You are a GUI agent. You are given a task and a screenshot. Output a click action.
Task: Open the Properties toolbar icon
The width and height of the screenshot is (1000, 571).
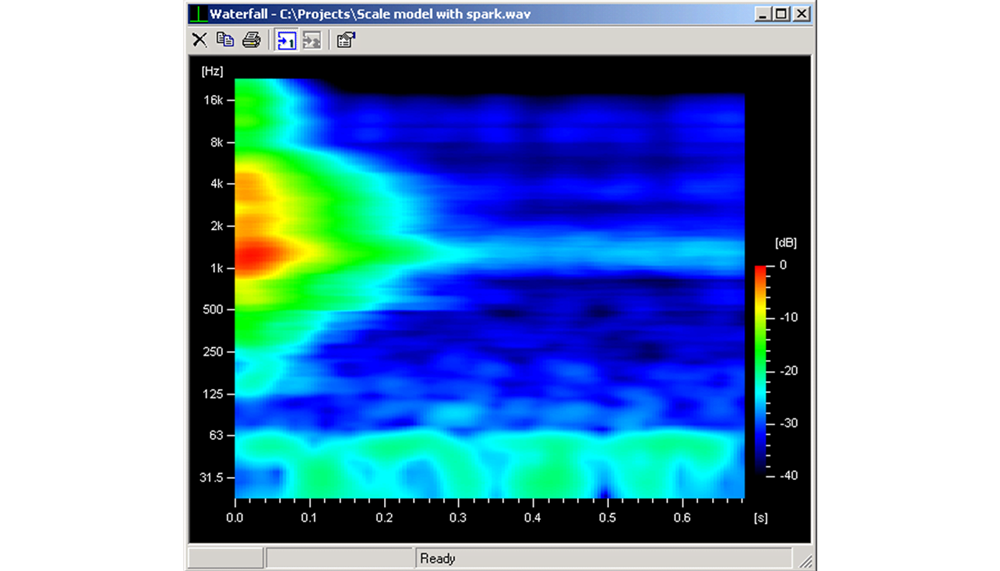(346, 40)
